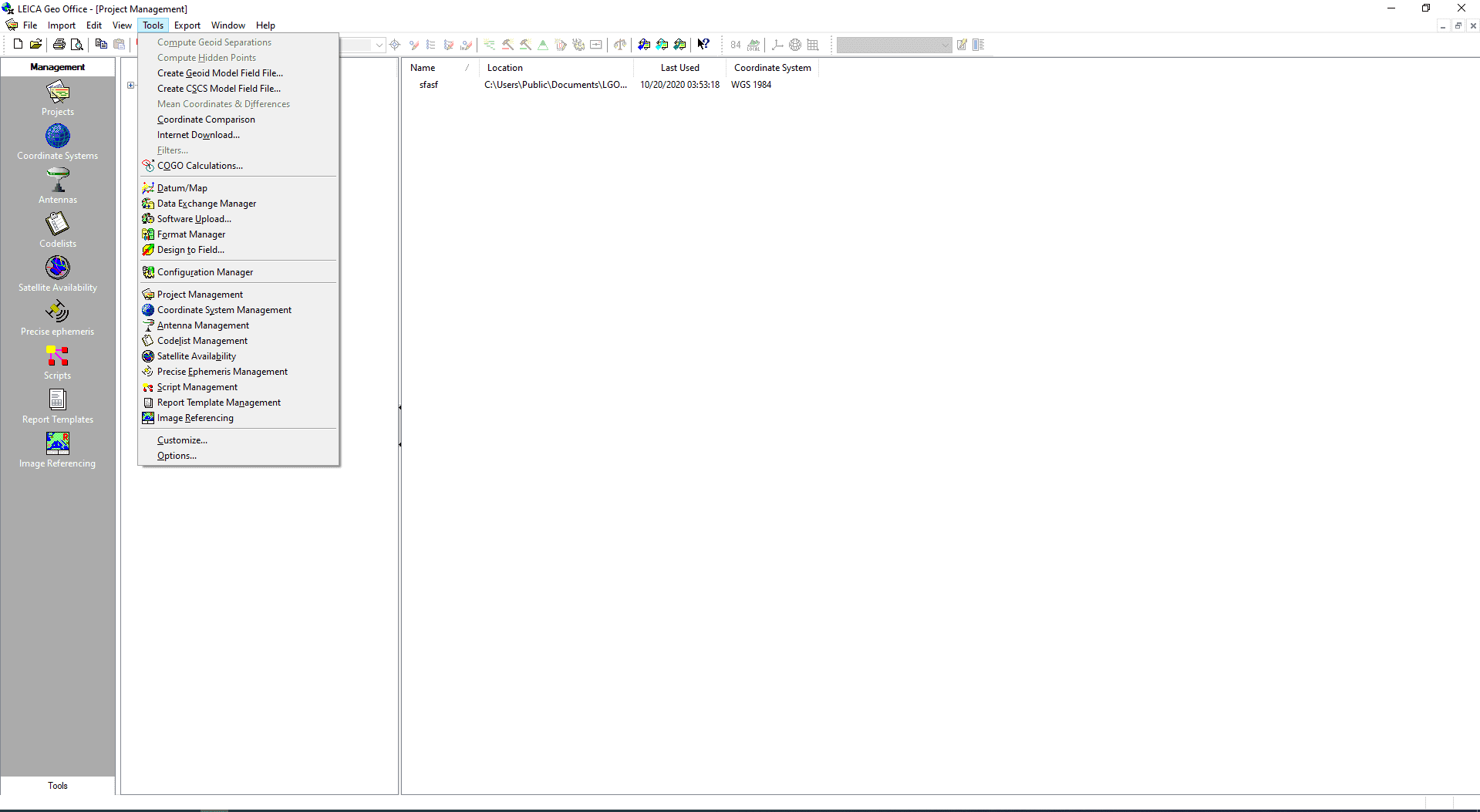This screenshot has height=812, width=1480.
Task: Sort by the Name column header
Action: pos(440,68)
